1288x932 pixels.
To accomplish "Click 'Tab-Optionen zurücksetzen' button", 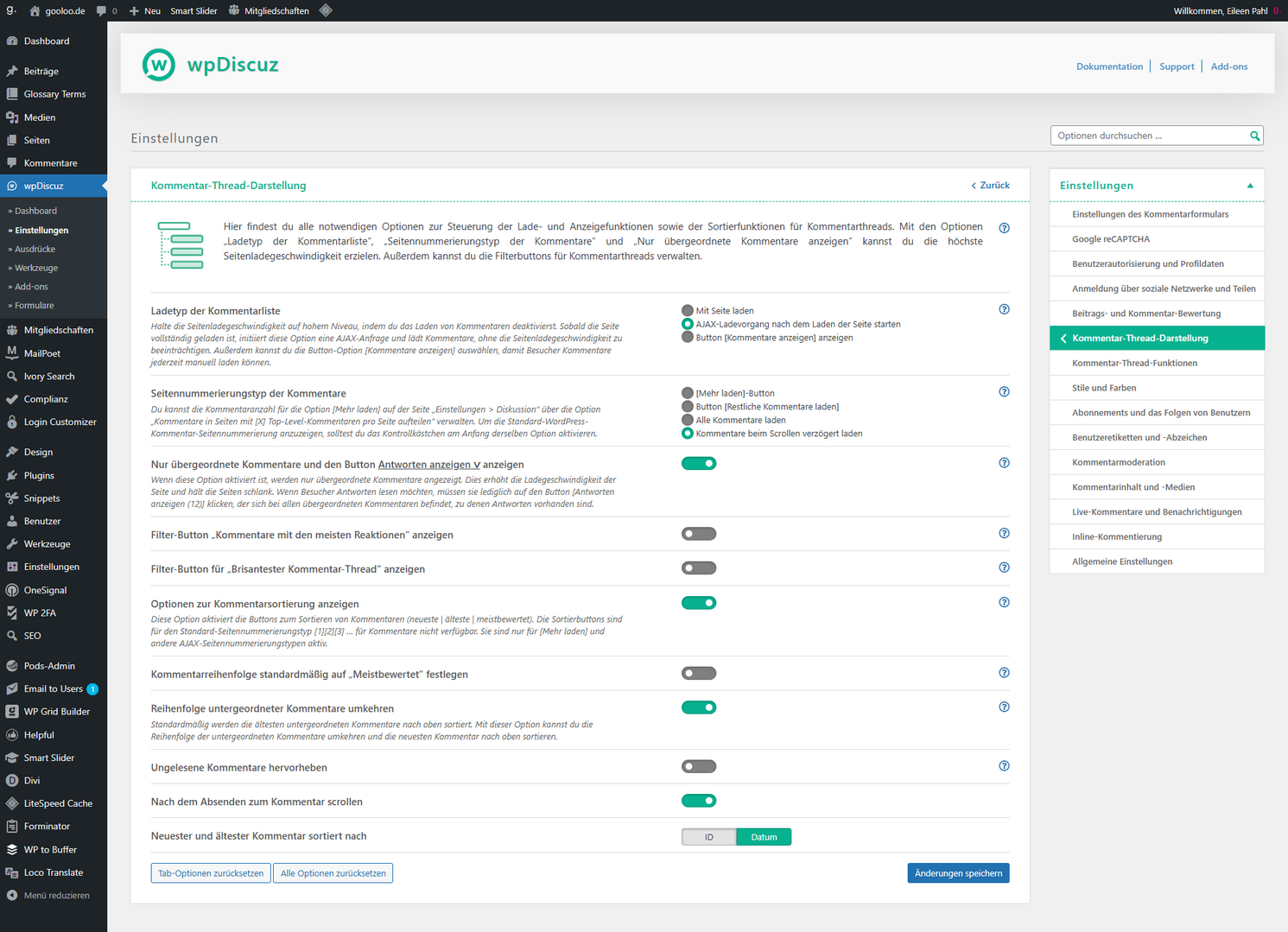I will tap(211, 873).
